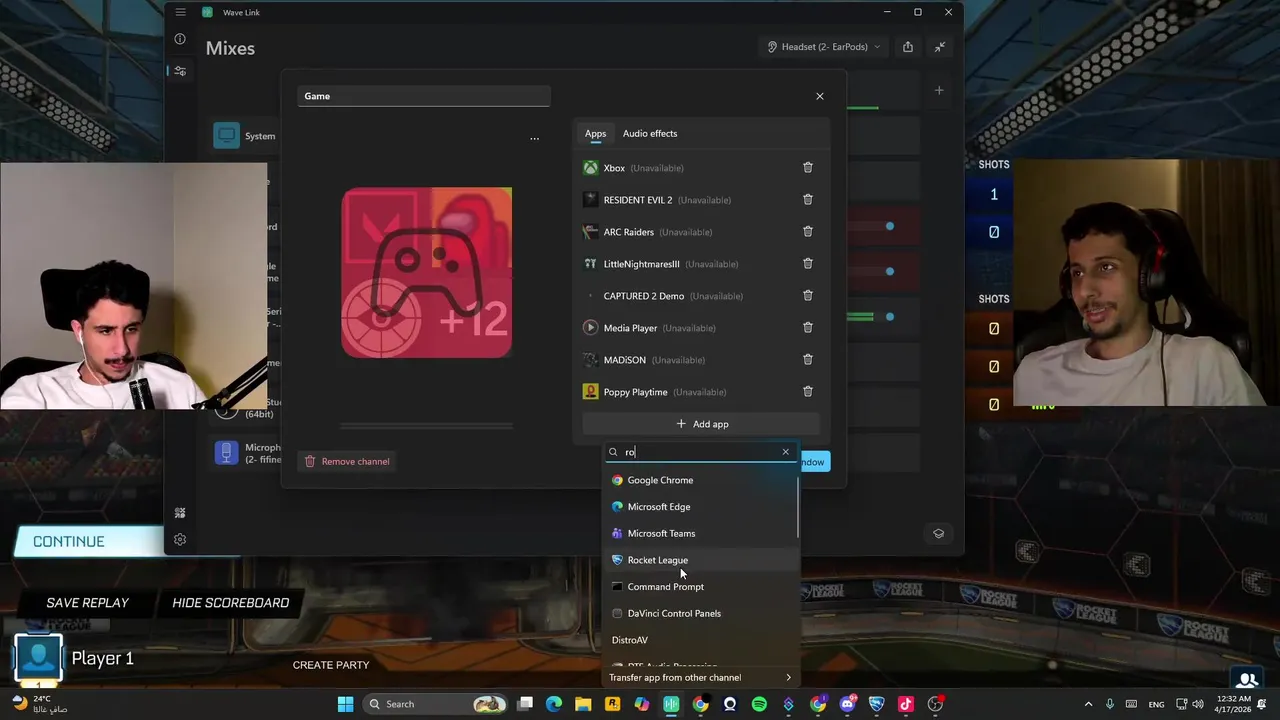Screen dimensions: 1280x720
Task: Show hidden system tray icons
Action: [x=1088, y=704]
